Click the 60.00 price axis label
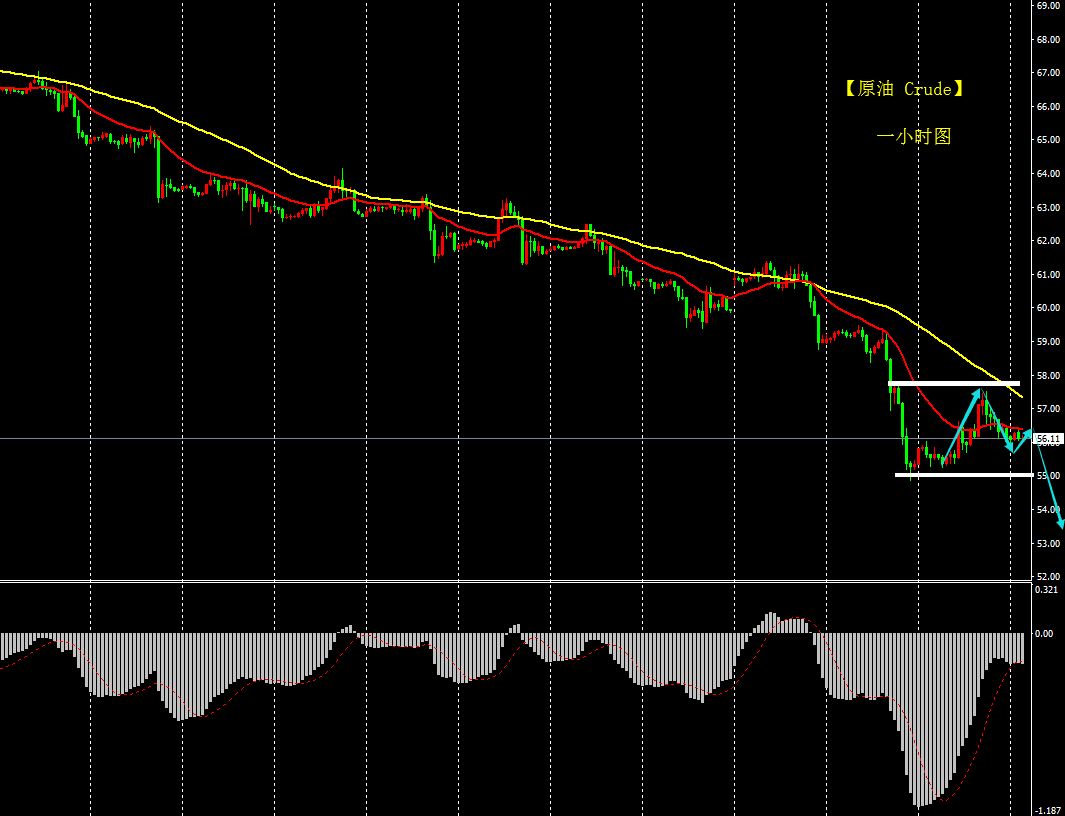This screenshot has width=1065, height=816. click(1048, 308)
